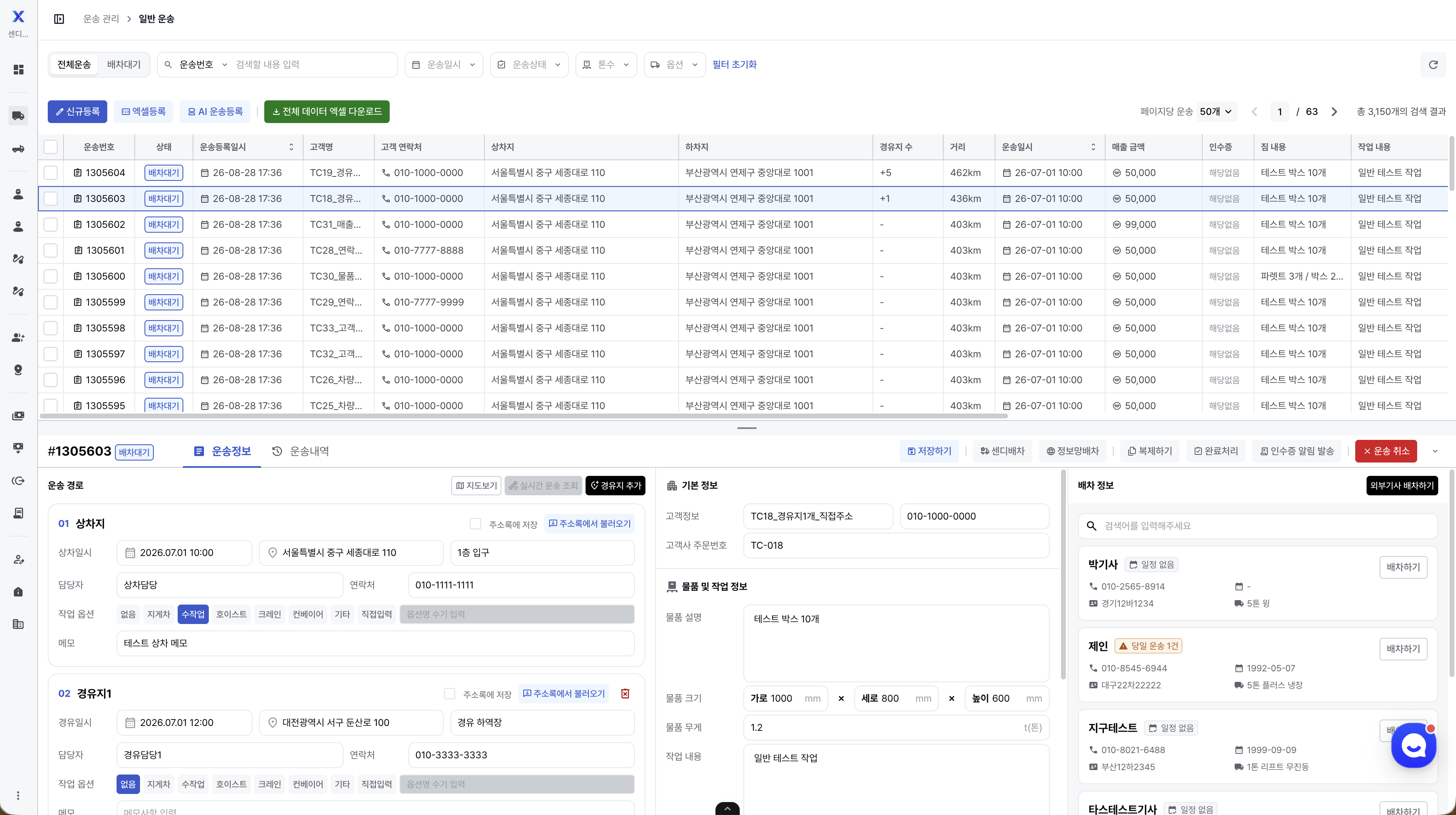
Task: Go to 운송 관리 in the breadcrumb
Action: pos(101,19)
